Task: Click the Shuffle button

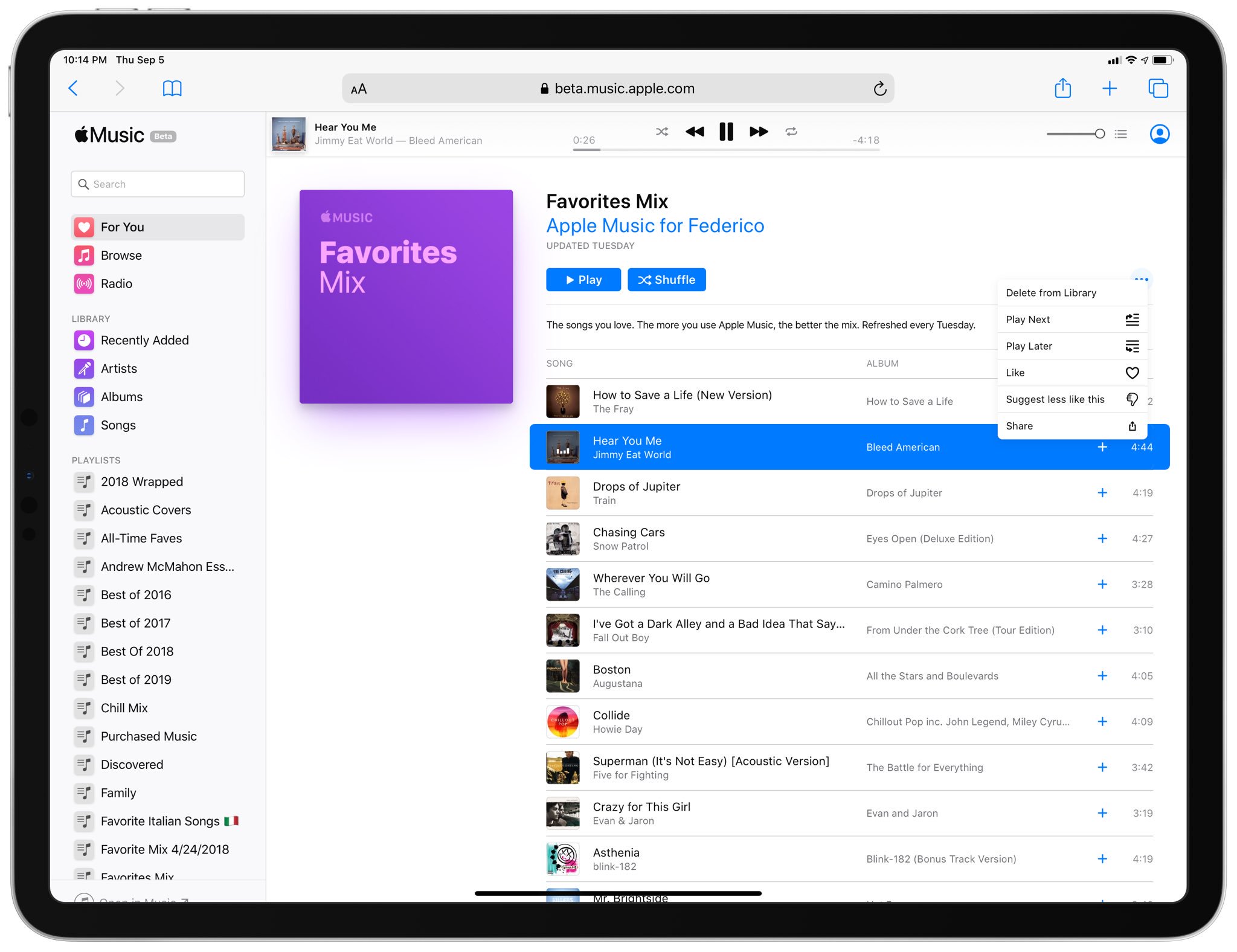Action: (666, 280)
